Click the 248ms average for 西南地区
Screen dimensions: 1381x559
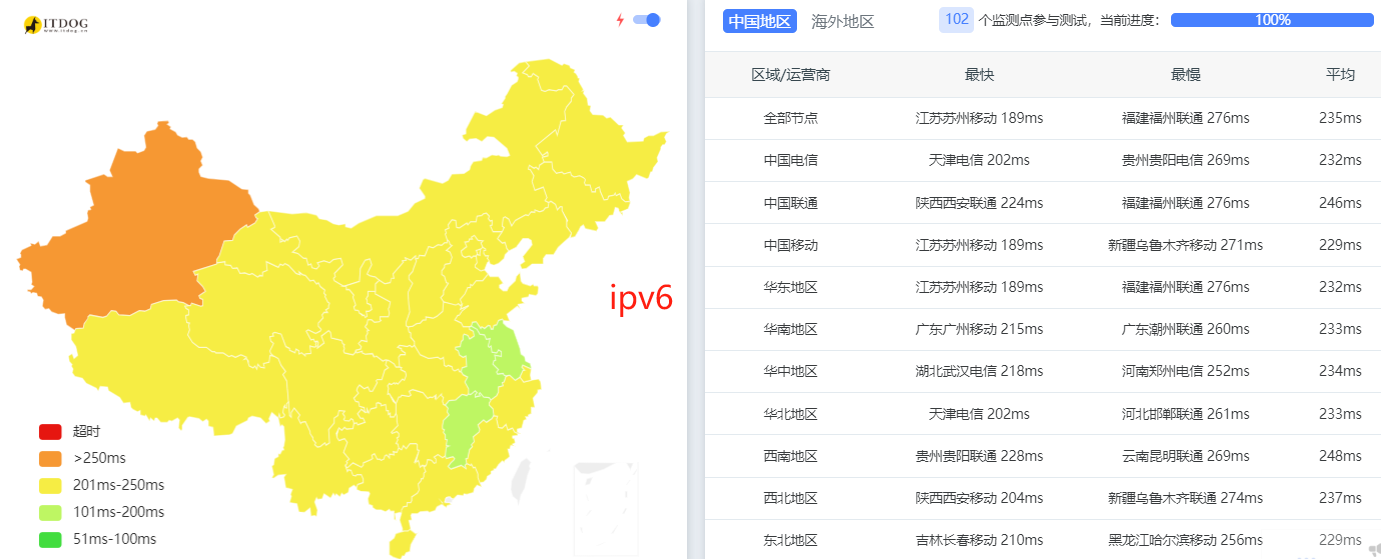[1340, 456]
